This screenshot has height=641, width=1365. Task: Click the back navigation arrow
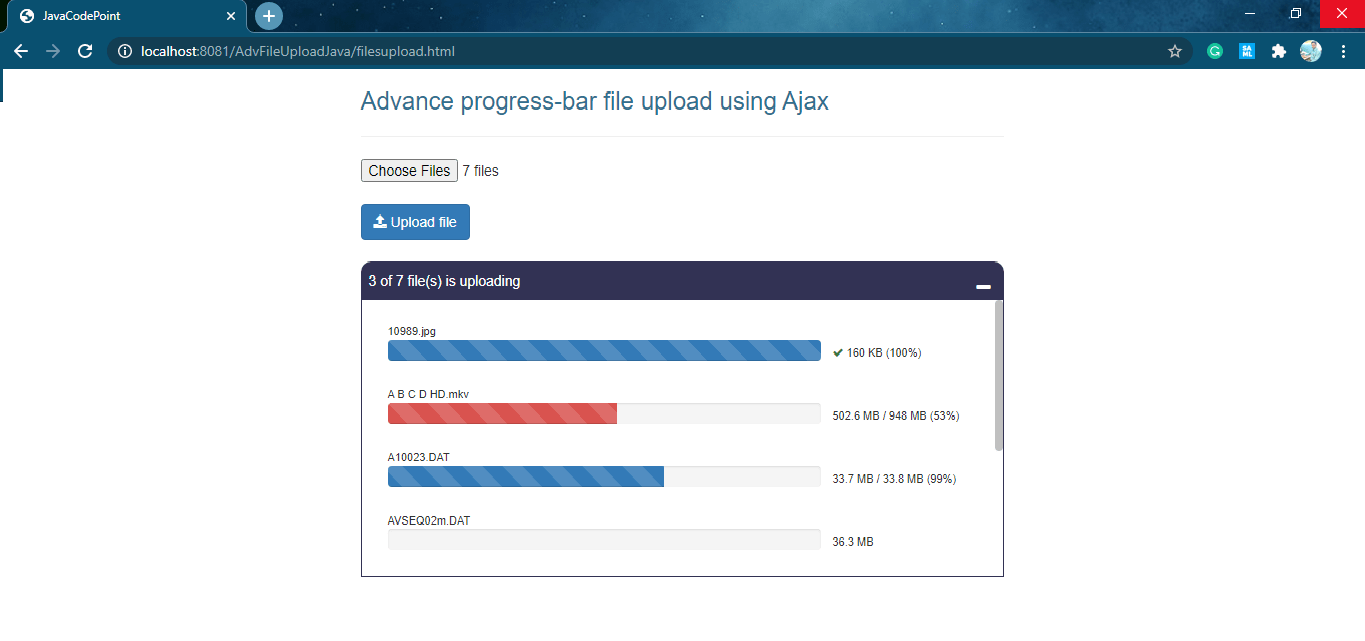pos(21,51)
